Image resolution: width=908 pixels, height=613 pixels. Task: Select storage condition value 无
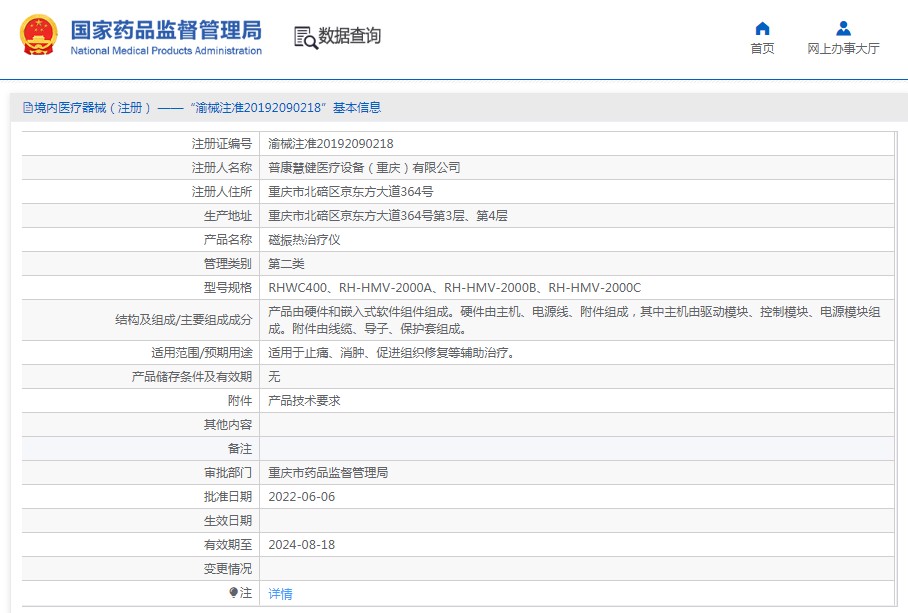point(274,377)
